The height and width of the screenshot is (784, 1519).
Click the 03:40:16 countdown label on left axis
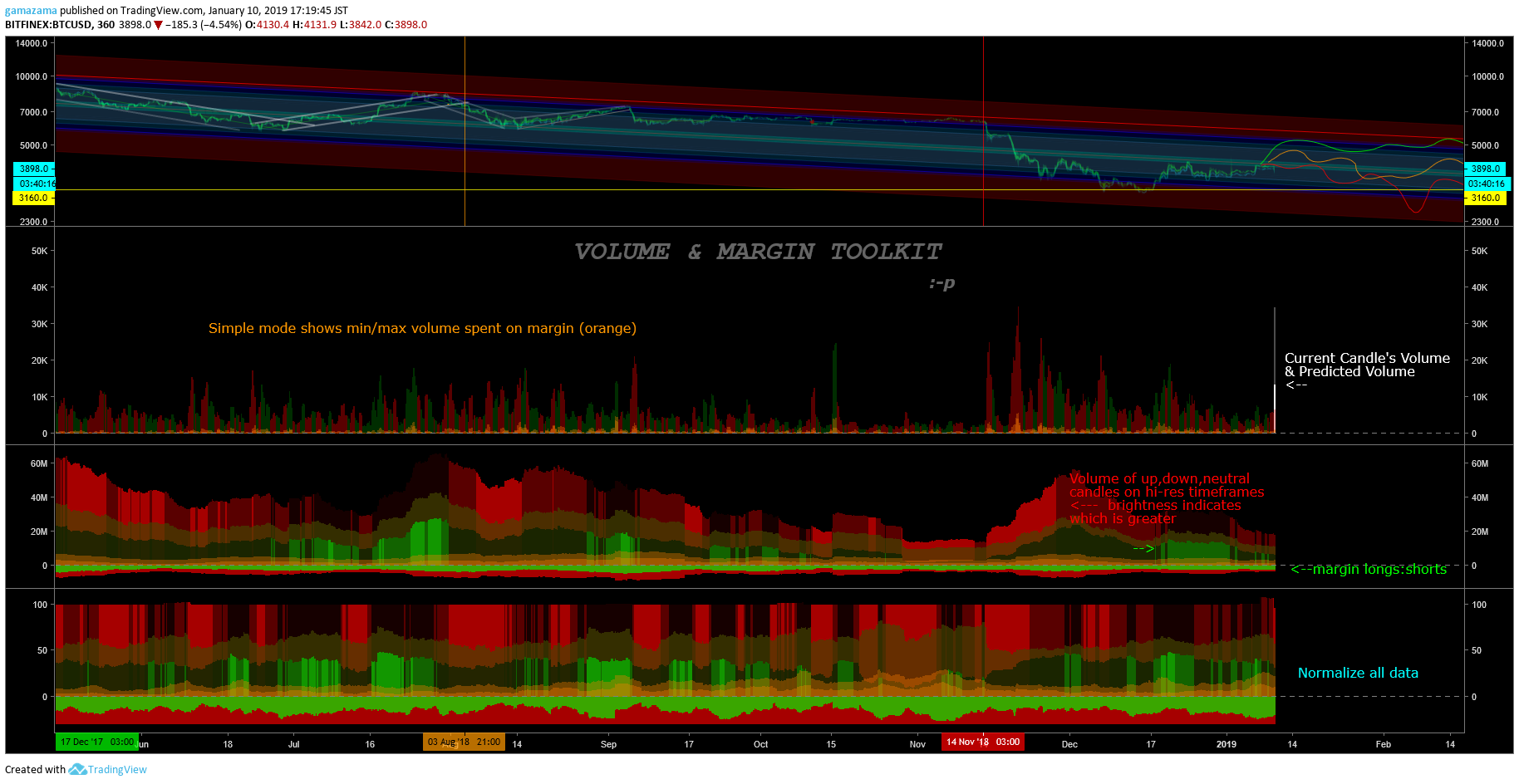37,184
